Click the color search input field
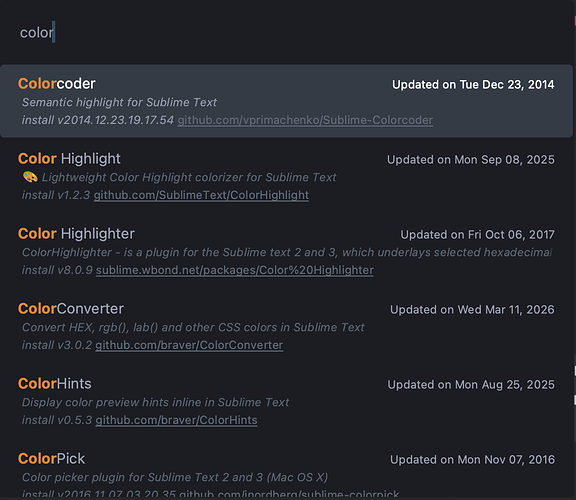 [287, 32]
